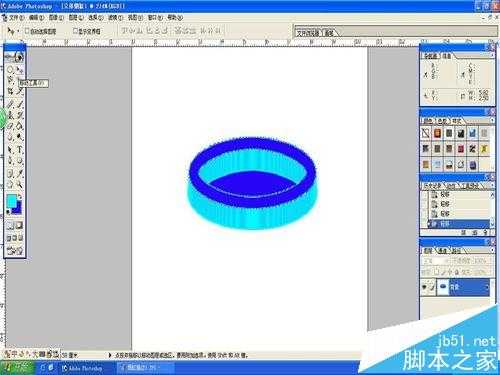The width and height of the screenshot is (500, 375).
Task: Switch to the Swatches tab
Action: [442, 121]
